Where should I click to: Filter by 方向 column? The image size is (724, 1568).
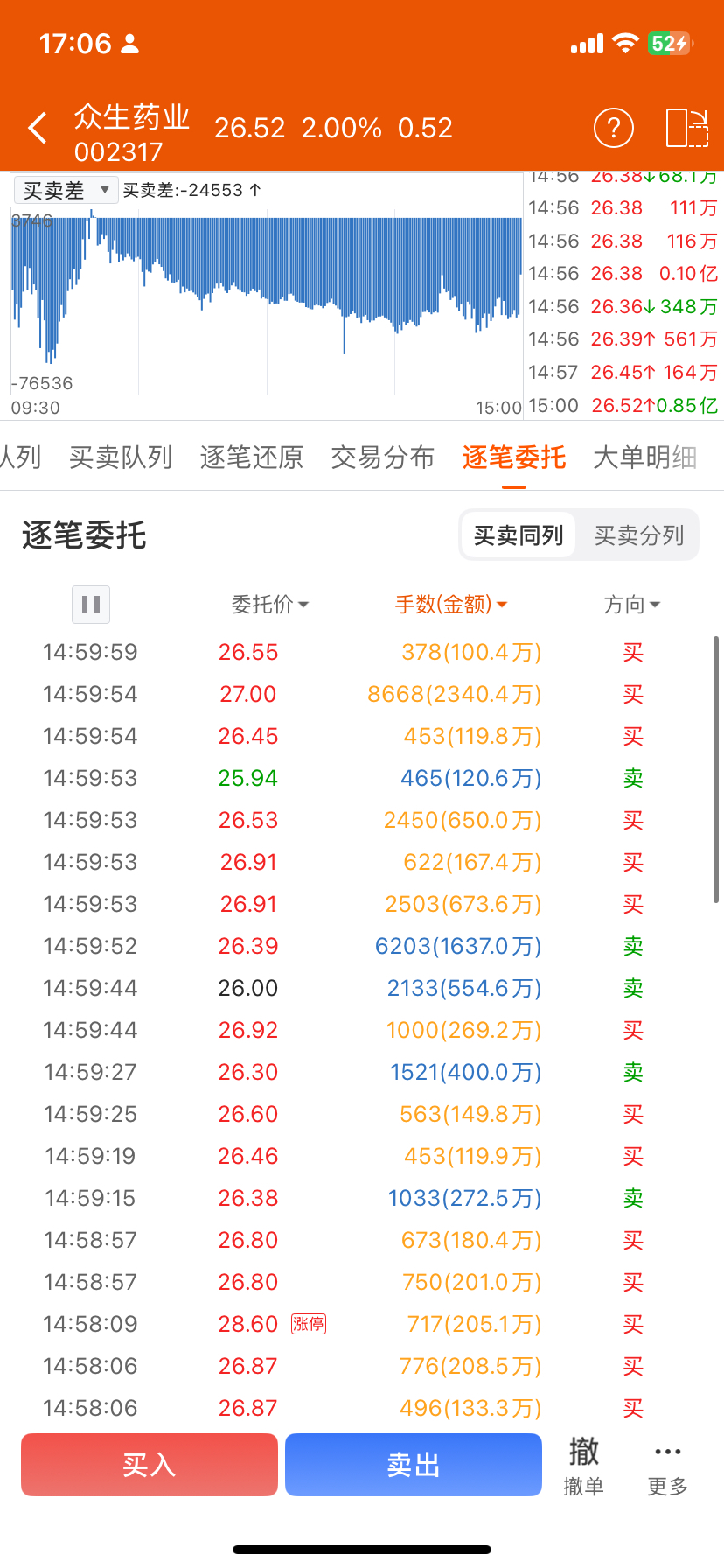632,605
